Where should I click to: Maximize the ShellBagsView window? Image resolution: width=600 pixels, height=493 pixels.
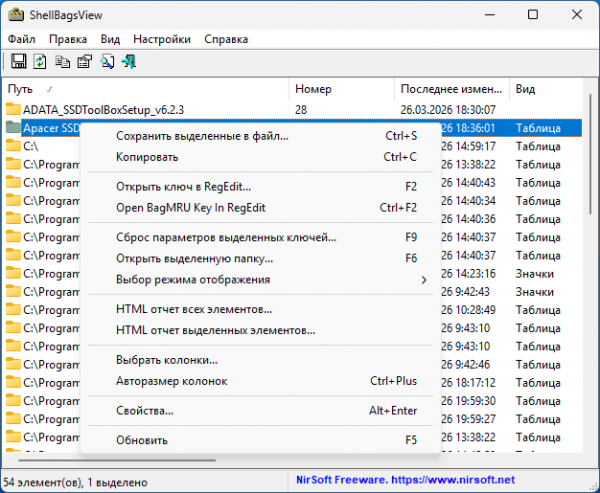tap(533, 15)
